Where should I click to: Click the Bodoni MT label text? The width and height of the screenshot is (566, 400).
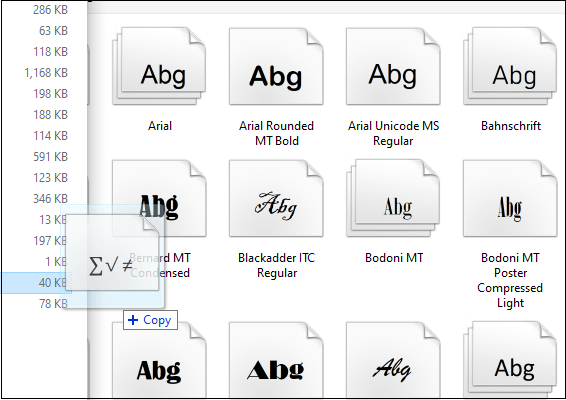tap(394, 258)
